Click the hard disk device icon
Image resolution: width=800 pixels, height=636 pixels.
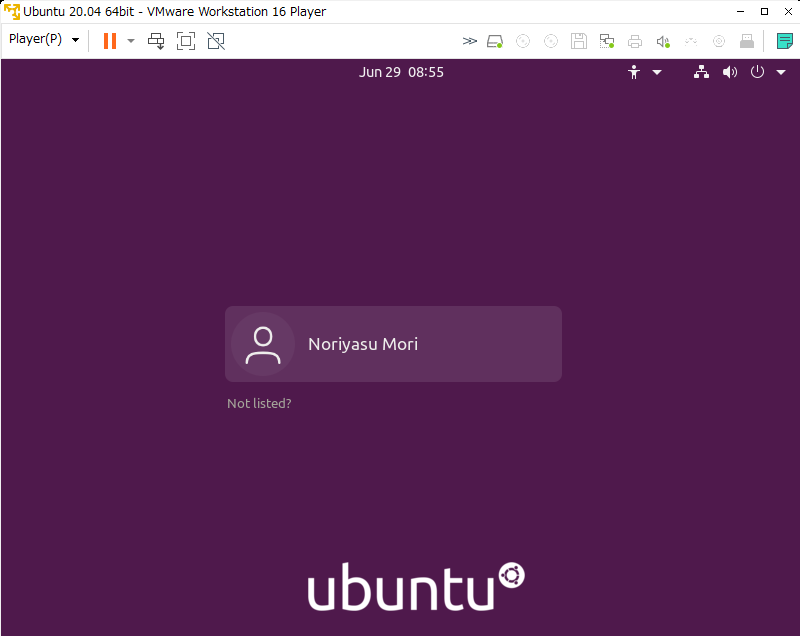(495, 41)
